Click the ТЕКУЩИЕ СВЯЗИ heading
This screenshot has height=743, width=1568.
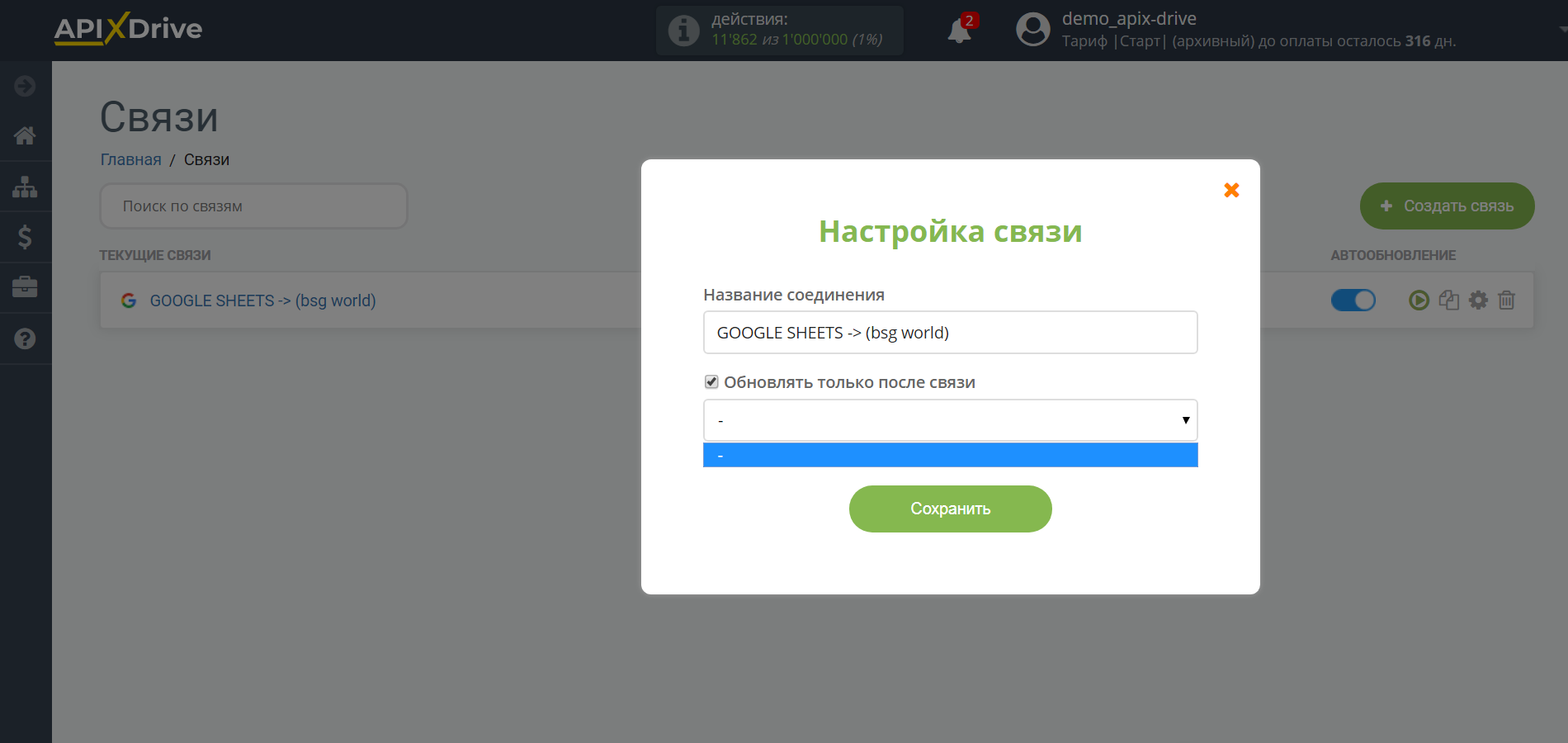[155, 255]
